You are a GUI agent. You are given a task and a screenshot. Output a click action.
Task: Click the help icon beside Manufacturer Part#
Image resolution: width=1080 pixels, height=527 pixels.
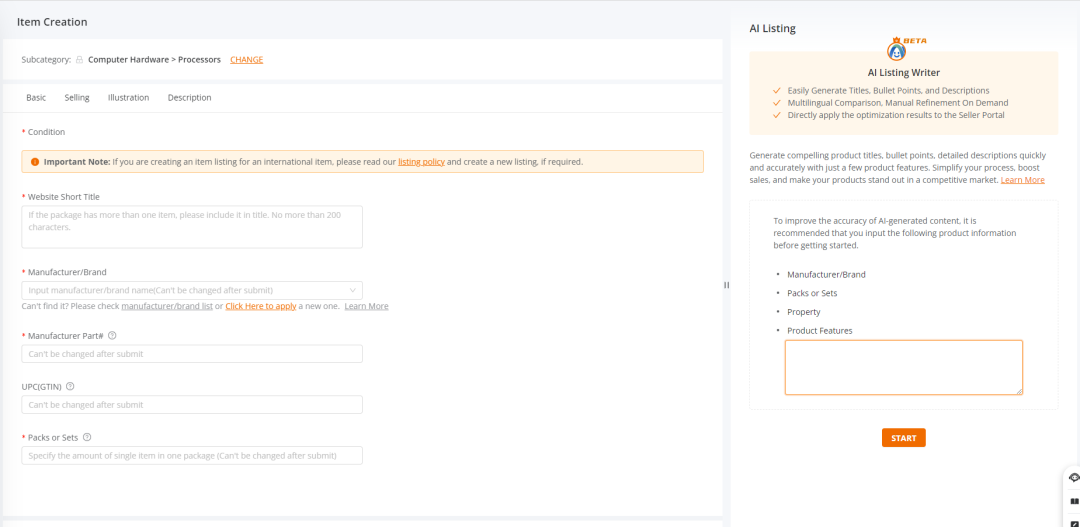(x=112, y=336)
